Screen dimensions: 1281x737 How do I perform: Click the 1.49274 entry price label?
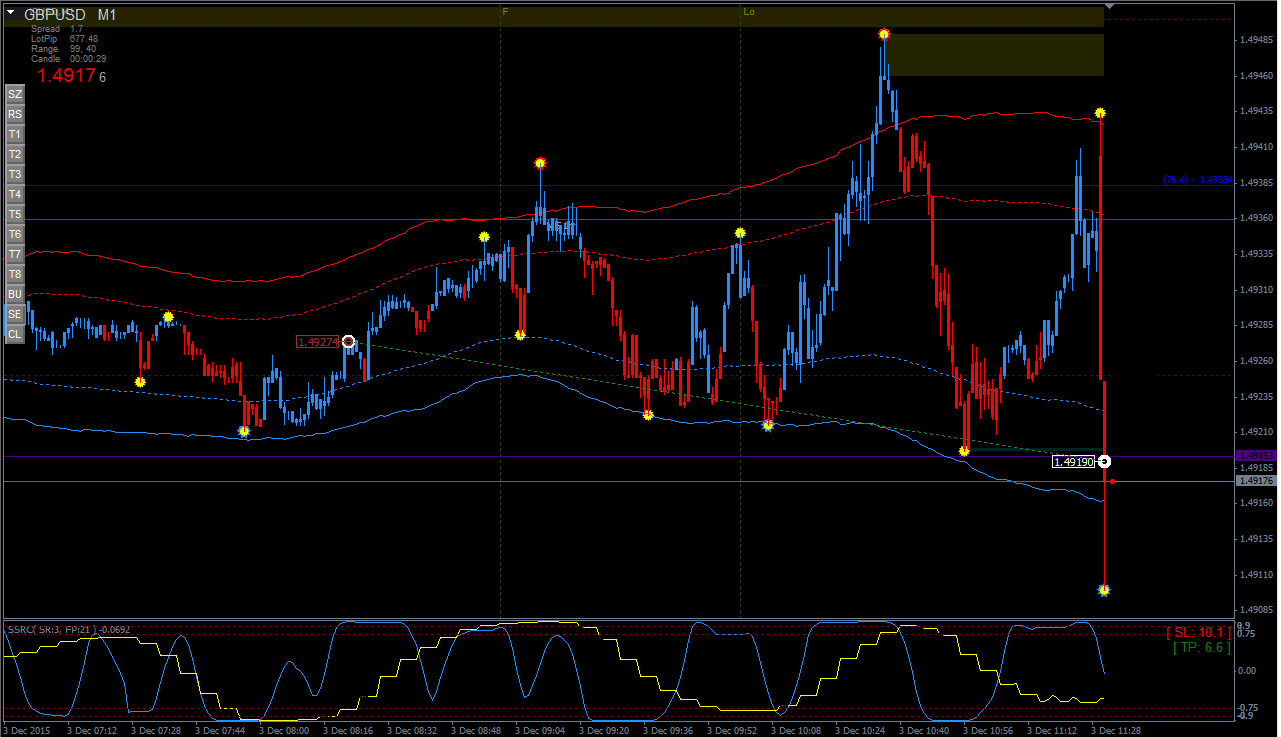318,342
